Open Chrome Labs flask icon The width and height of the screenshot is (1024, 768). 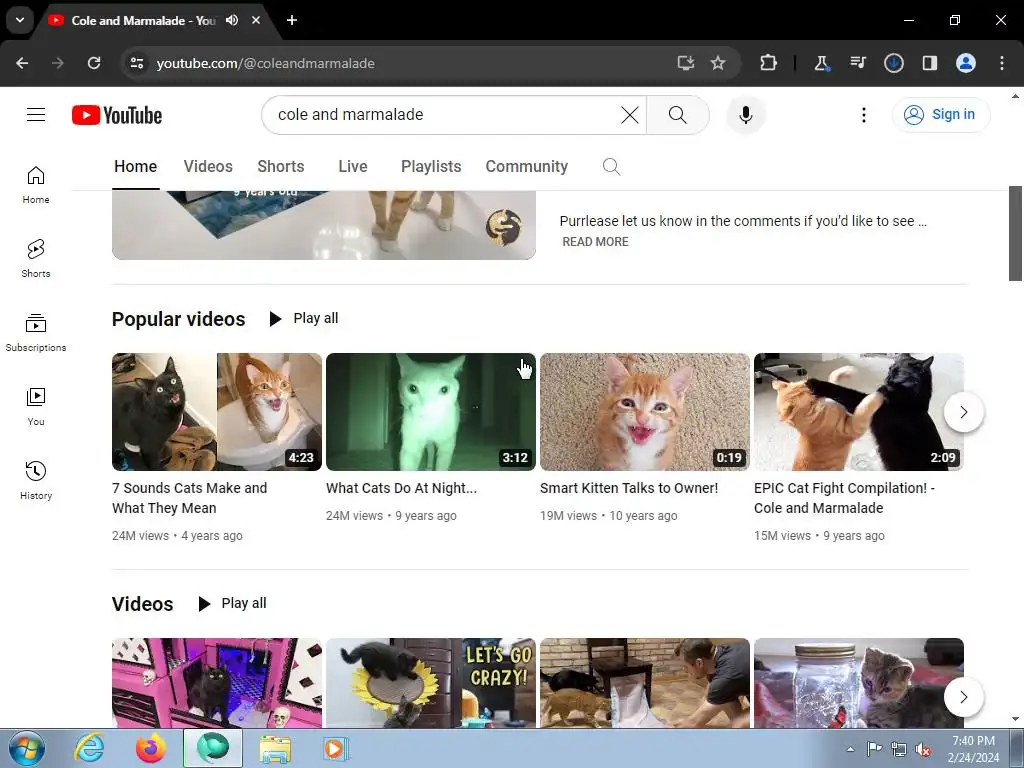(x=822, y=63)
